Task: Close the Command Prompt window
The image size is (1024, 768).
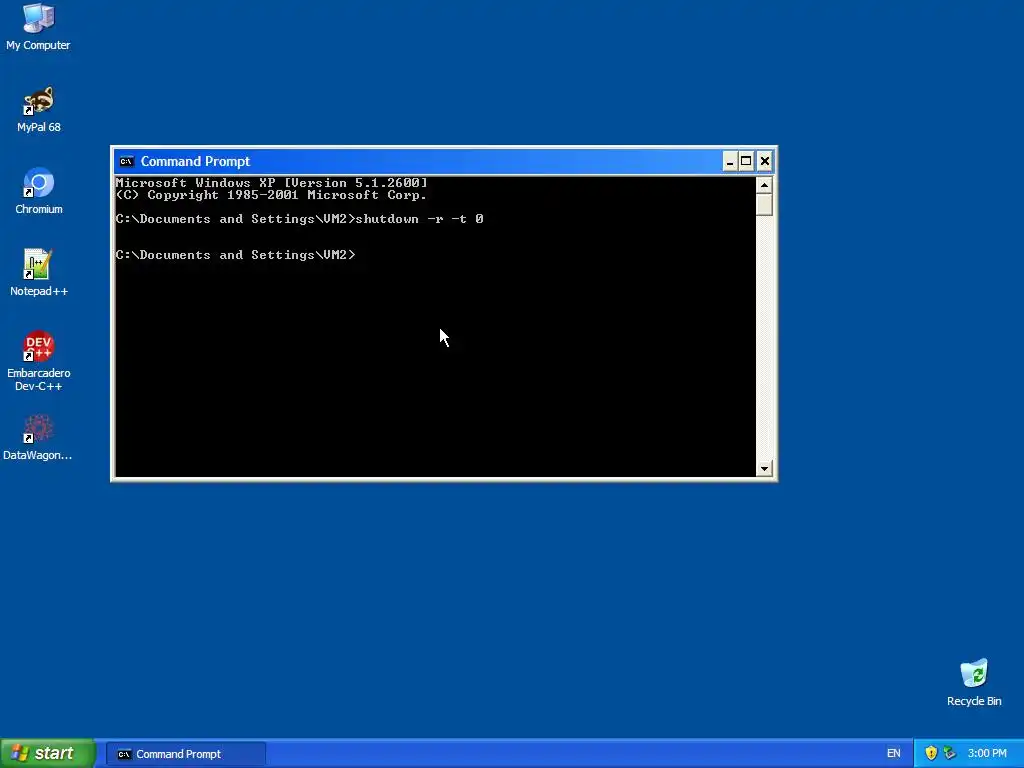Action: pyautogui.click(x=765, y=161)
